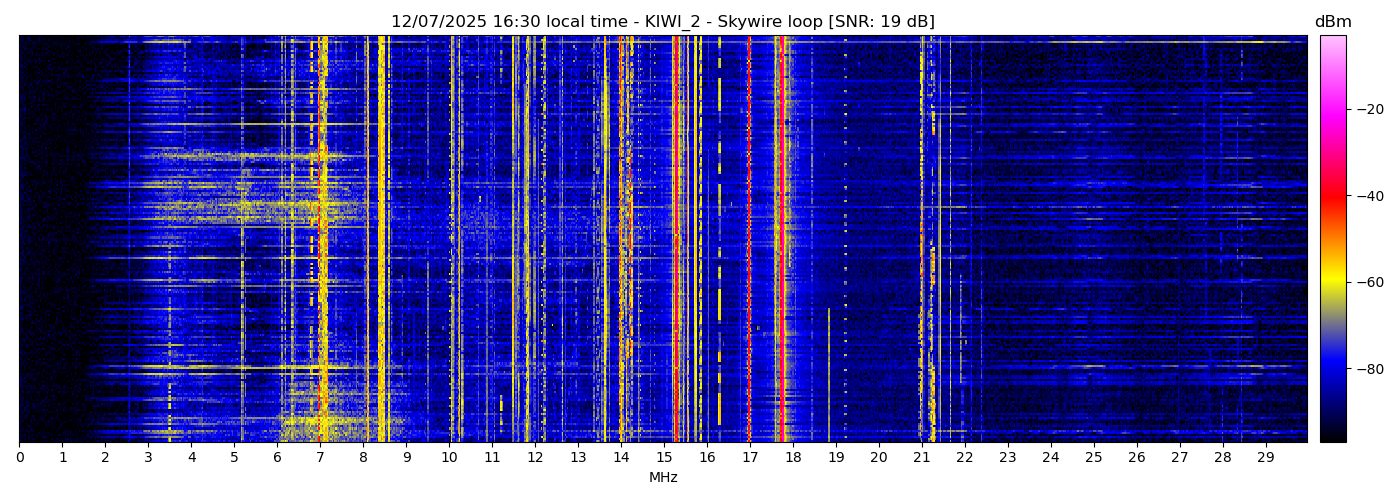Click the MHz x-axis label
Viewport: 1400px width, 500px height.
pos(663,478)
